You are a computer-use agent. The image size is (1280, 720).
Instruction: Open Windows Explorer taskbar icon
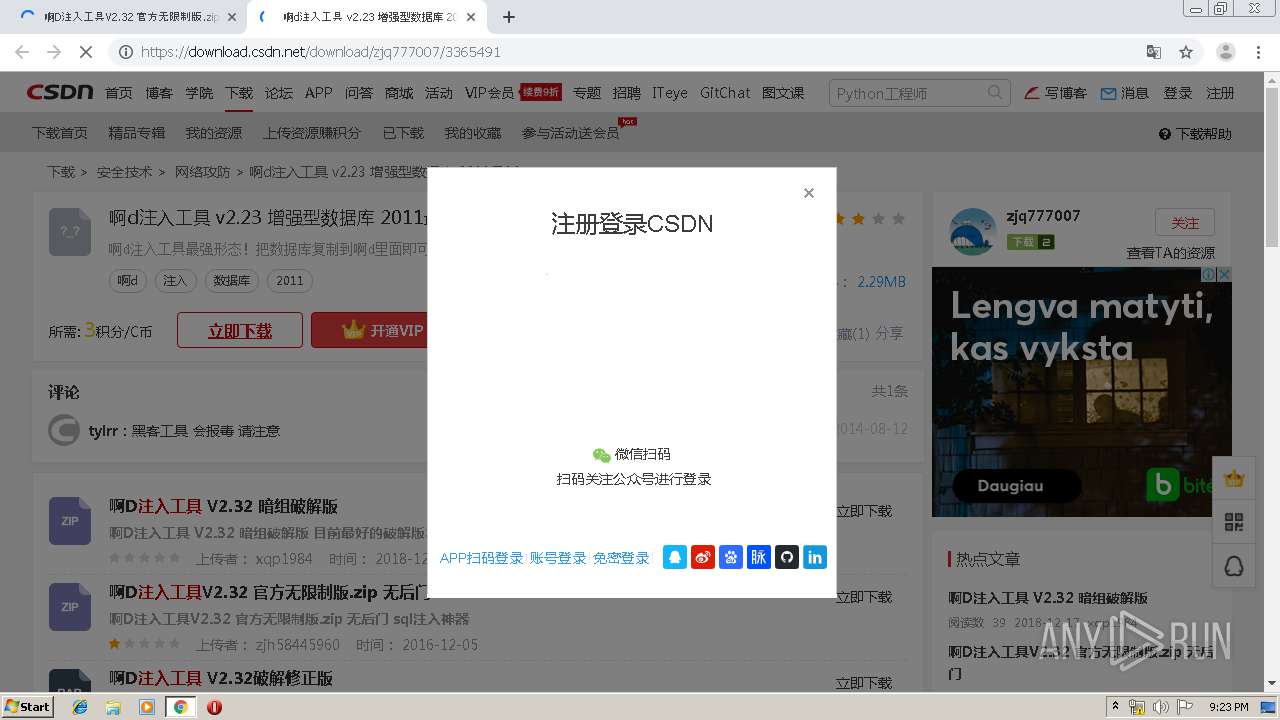click(113, 707)
